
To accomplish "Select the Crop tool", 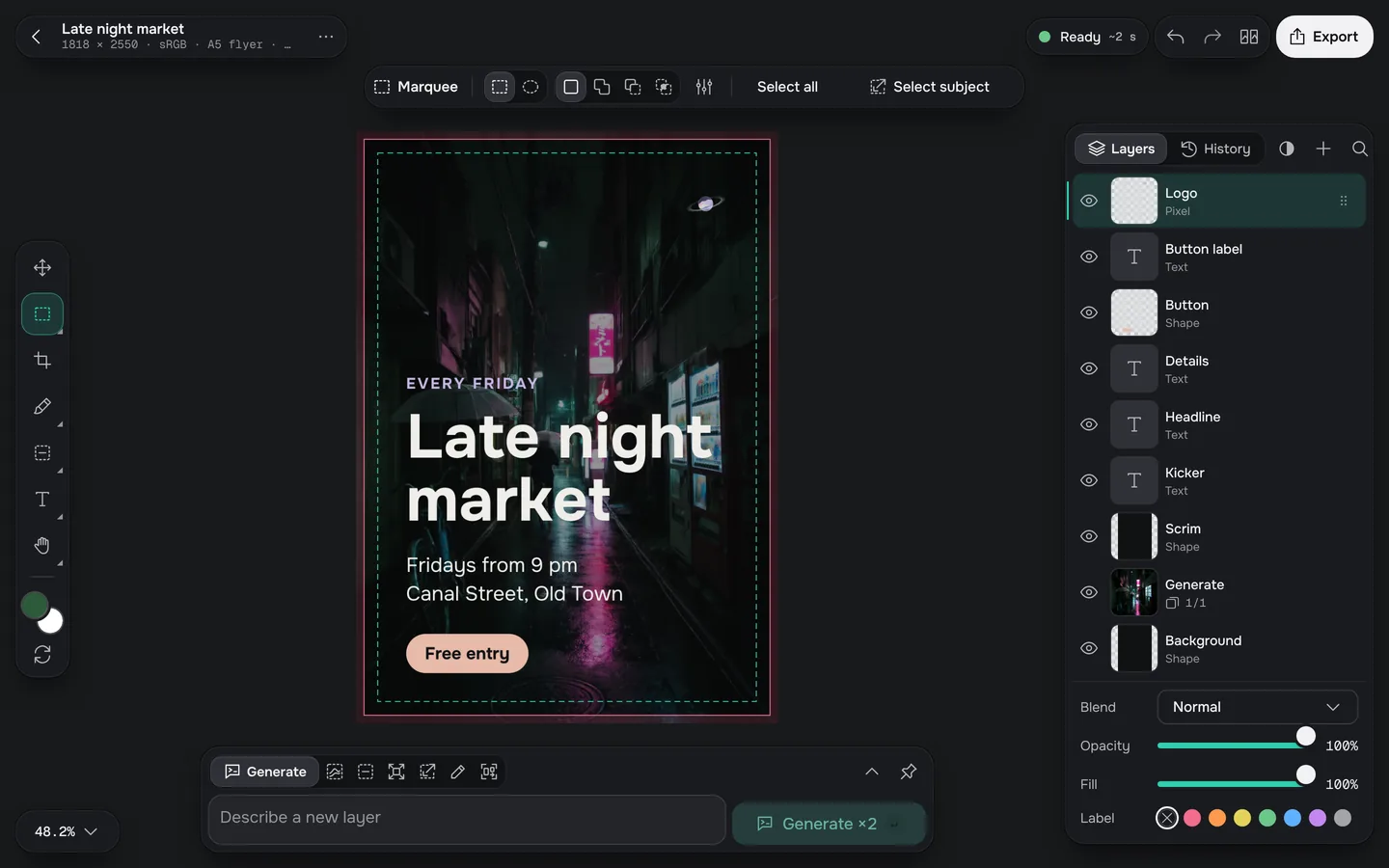I will (42, 360).
